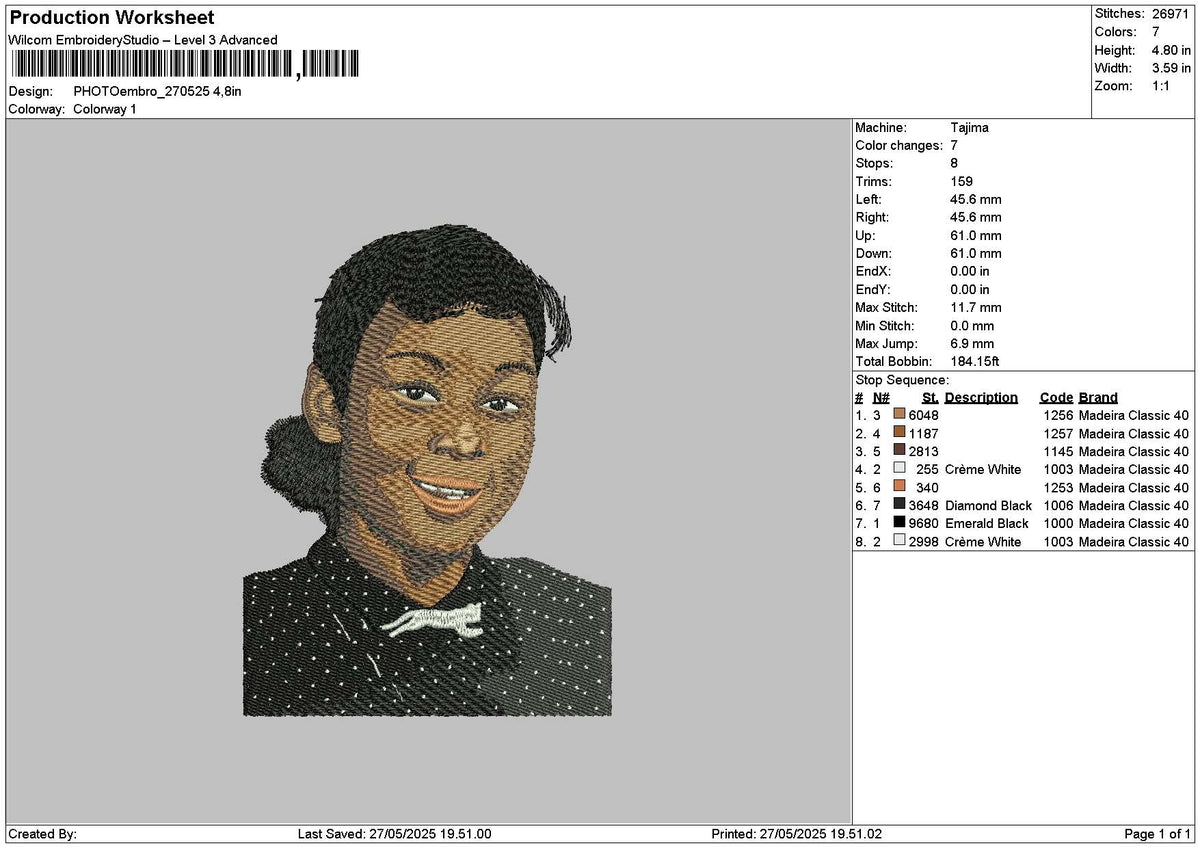This screenshot has height=848, width=1200.
Task: Select the brown swatch for stop 1 (code 1256)
Action: (898, 415)
